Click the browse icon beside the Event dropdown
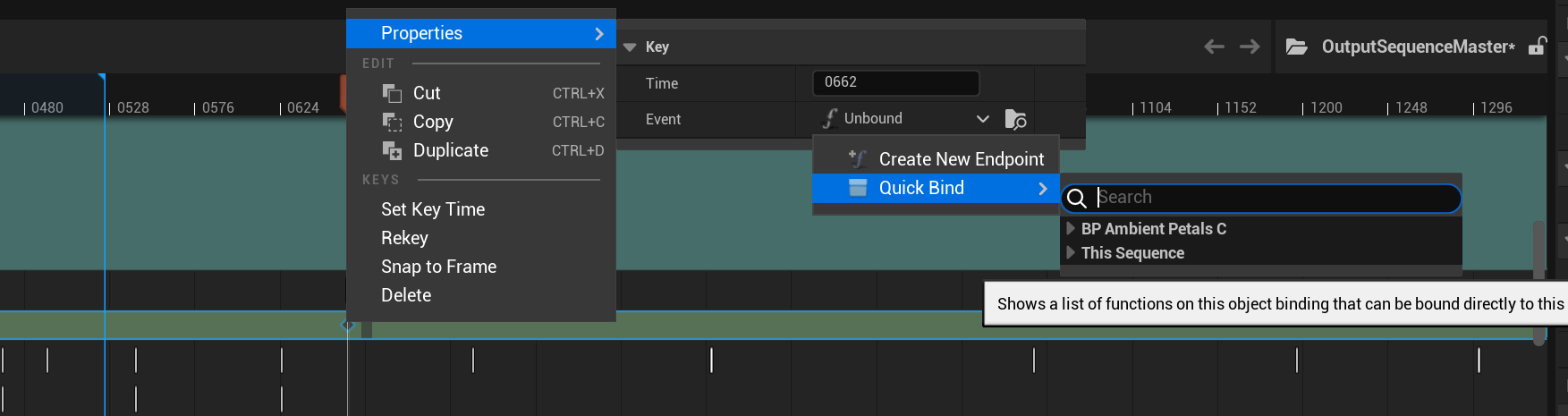Viewport: 1568px width, 416px height. click(x=1015, y=119)
